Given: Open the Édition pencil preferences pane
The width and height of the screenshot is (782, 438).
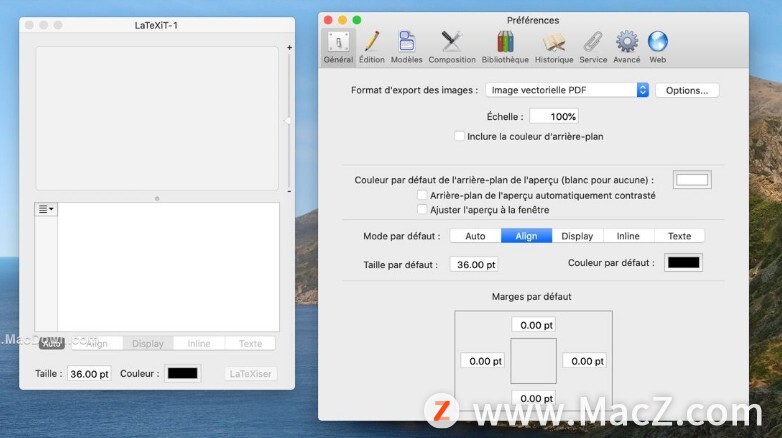Looking at the screenshot, I should click(372, 47).
